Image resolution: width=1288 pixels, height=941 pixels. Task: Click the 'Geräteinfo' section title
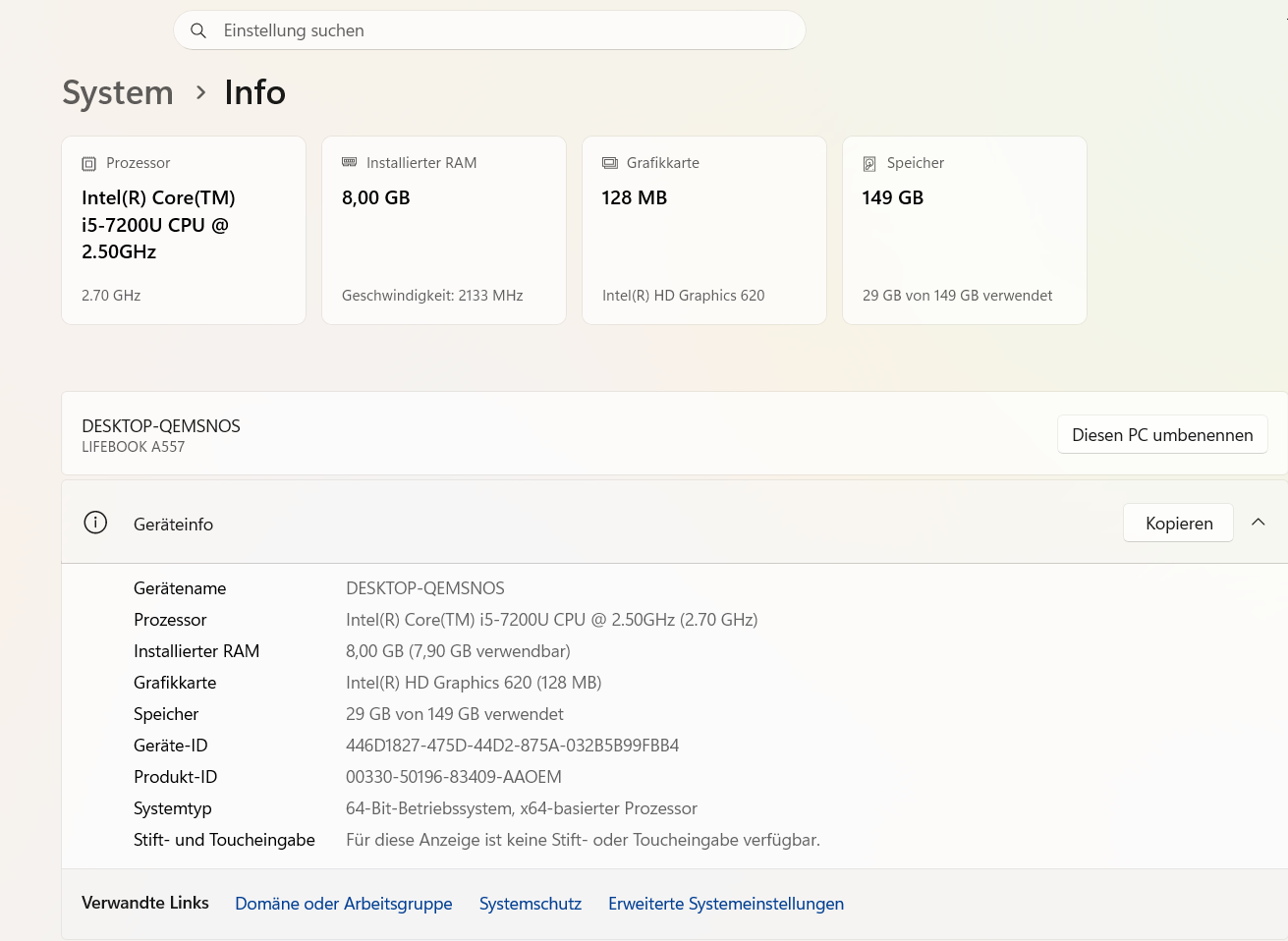[174, 525]
